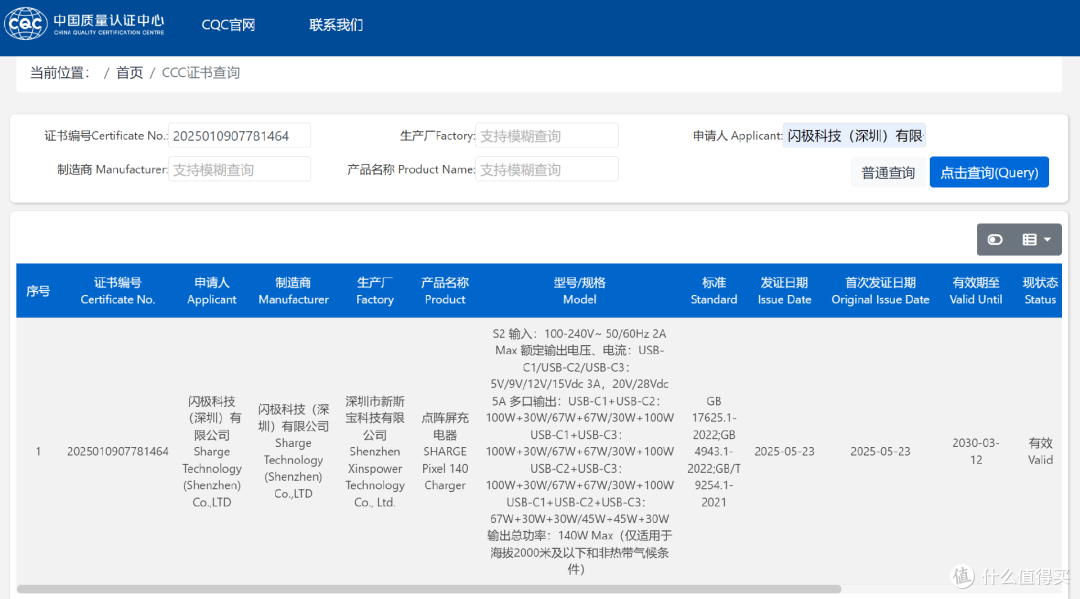Click the 证书编号 Certificate No. column header

pyautogui.click(x=118, y=291)
